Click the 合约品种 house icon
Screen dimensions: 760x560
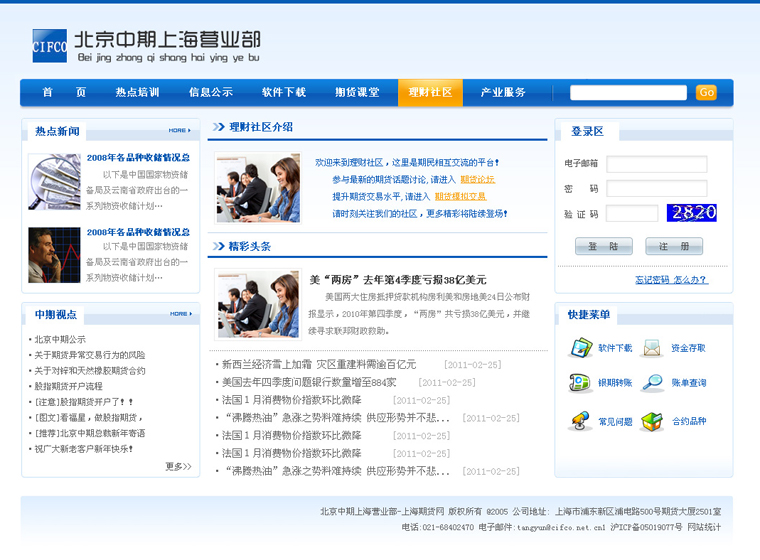[652, 421]
